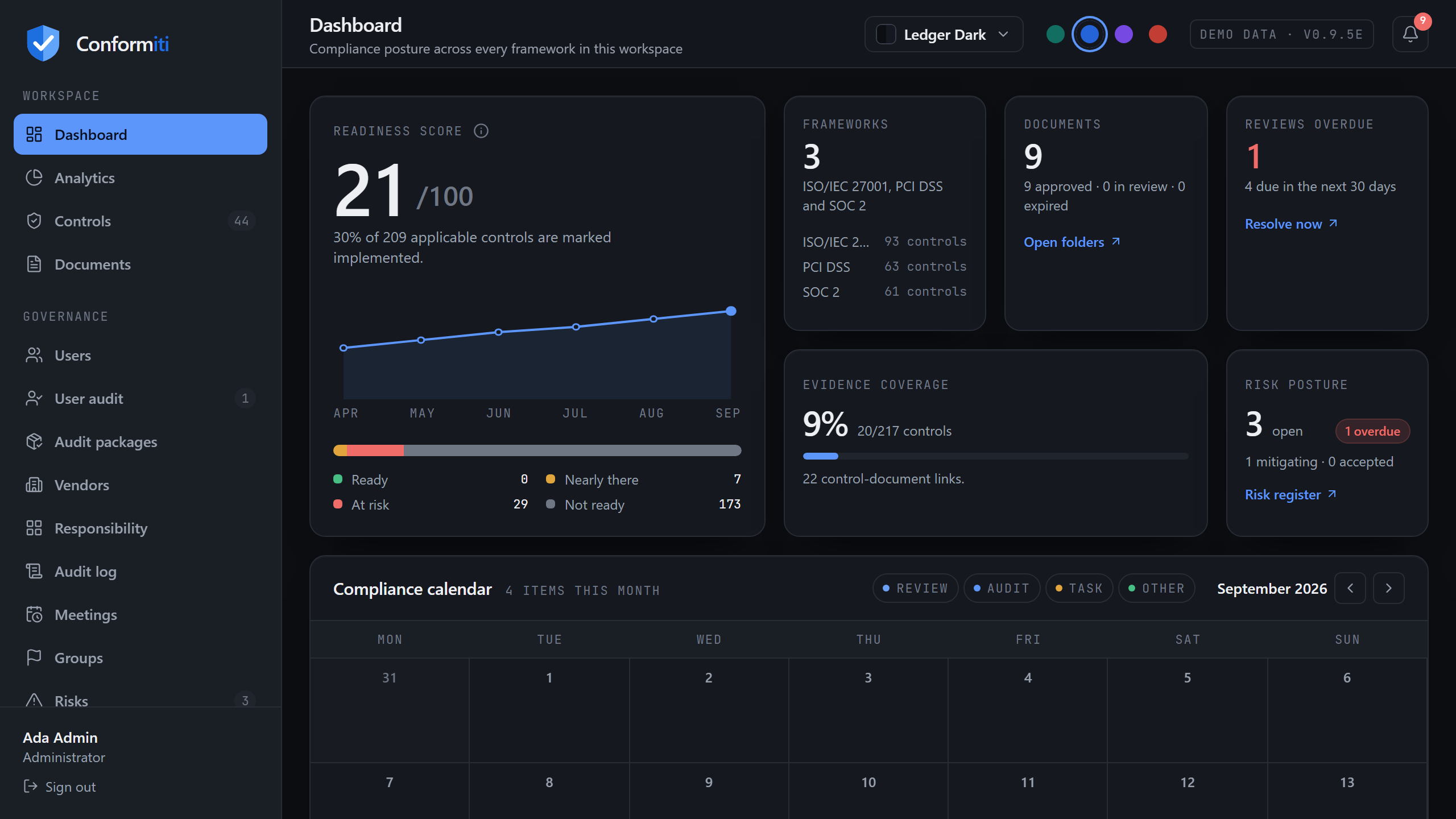
Task: Toggle the Review calendar filter
Action: point(915,588)
